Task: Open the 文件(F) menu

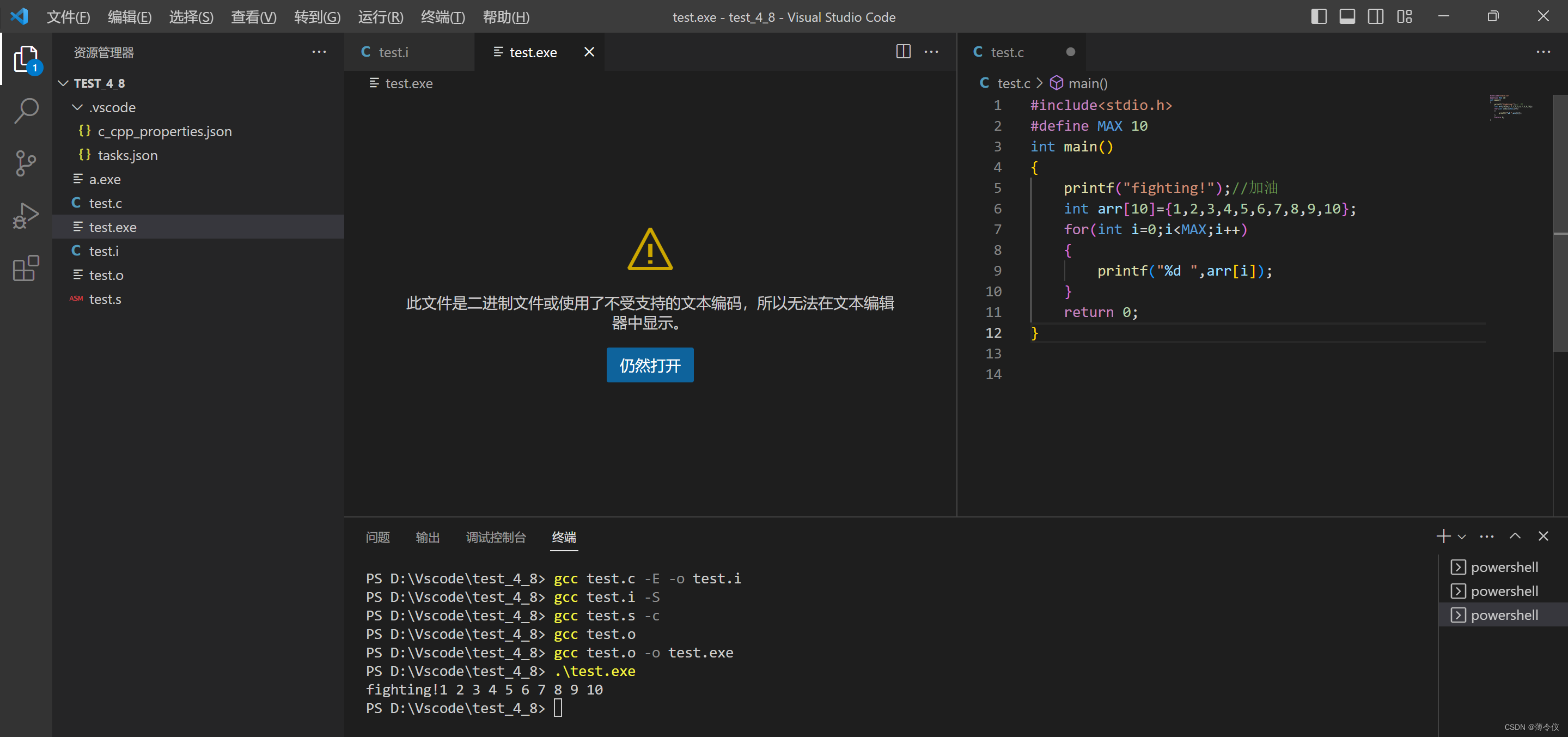Action: pyautogui.click(x=68, y=17)
